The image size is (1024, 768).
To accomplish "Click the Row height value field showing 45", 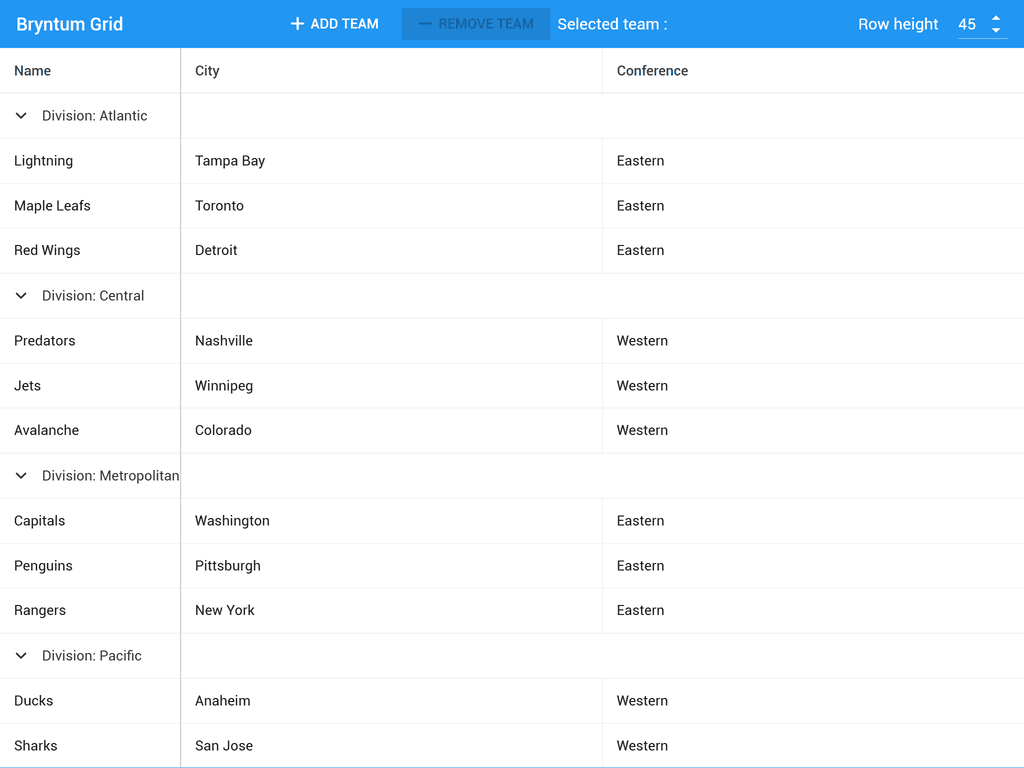I will point(967,23).
